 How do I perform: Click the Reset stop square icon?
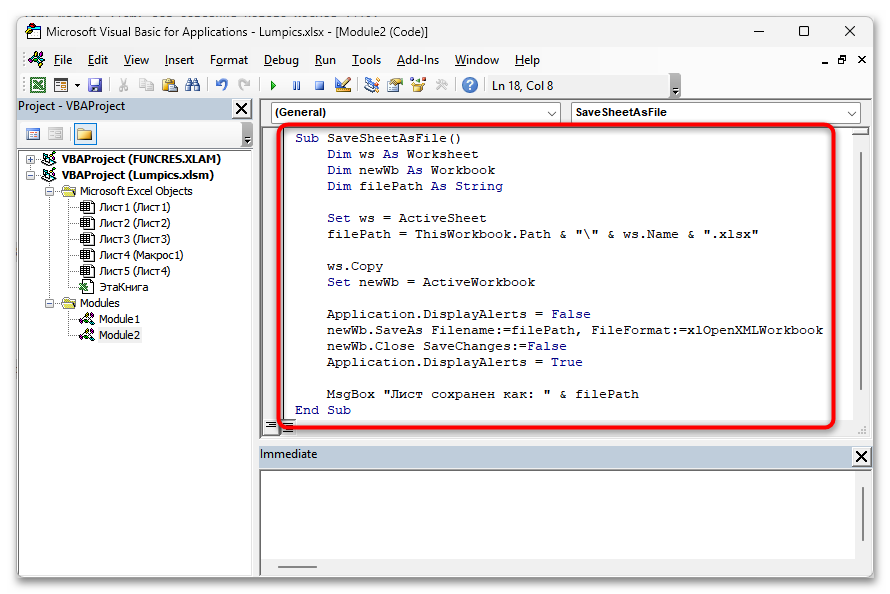pyautogui.click(x=319, y=86)
